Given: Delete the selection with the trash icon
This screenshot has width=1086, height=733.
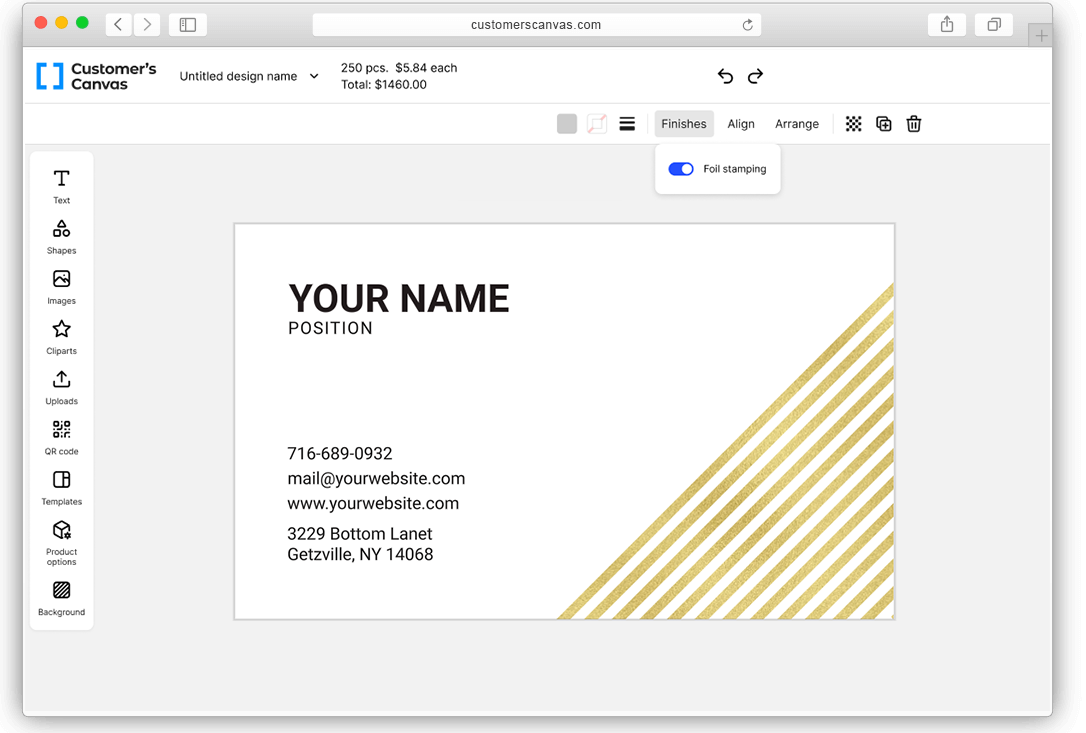Looking at the screenshot, I should (x=913, y=123).
